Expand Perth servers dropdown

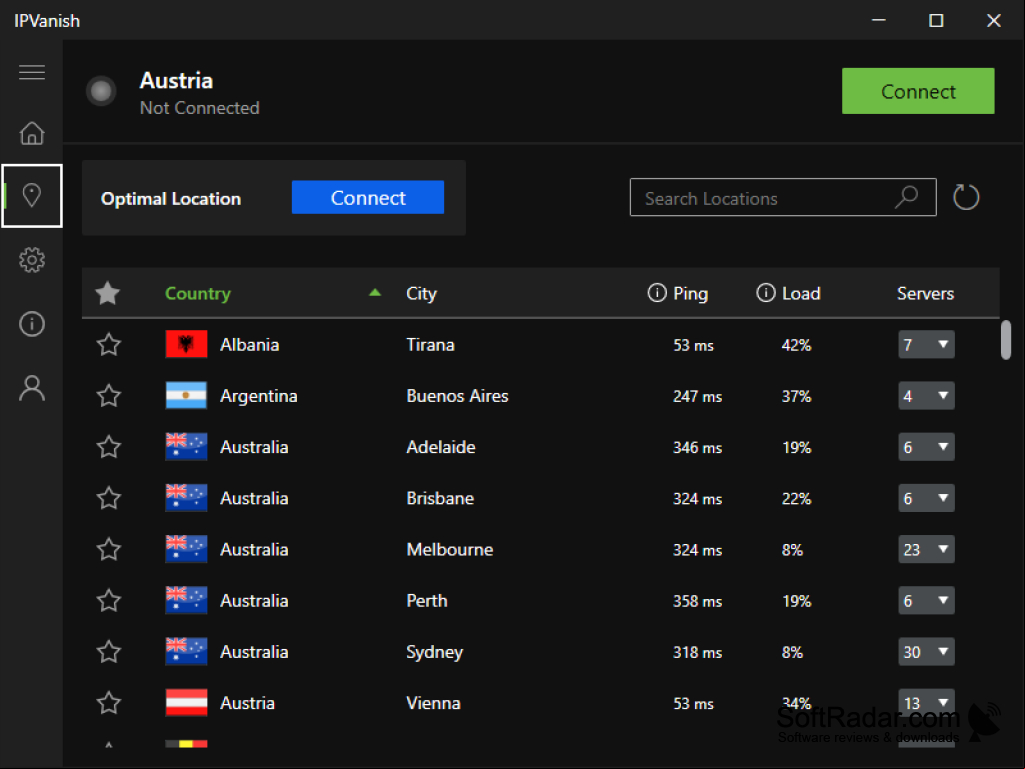(926, 600)
